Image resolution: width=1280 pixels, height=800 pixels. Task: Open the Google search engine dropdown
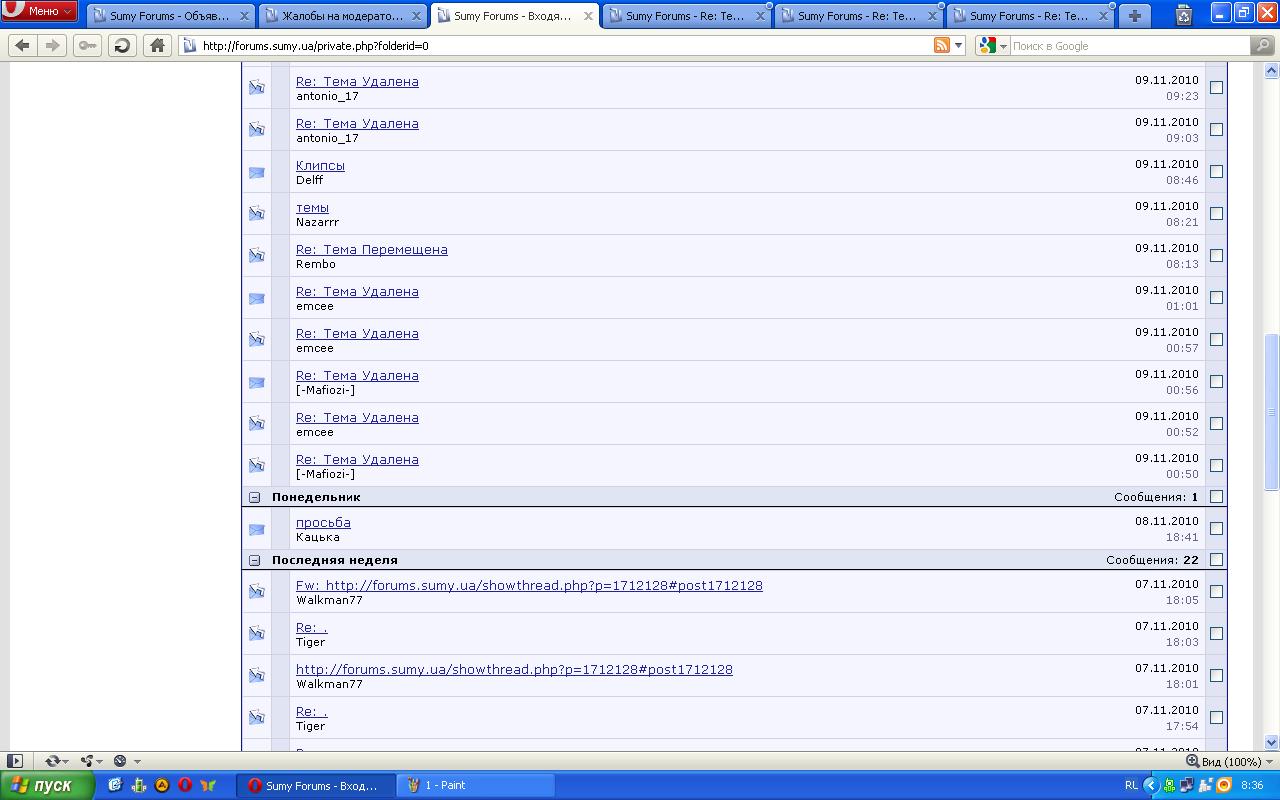(992, 46)
